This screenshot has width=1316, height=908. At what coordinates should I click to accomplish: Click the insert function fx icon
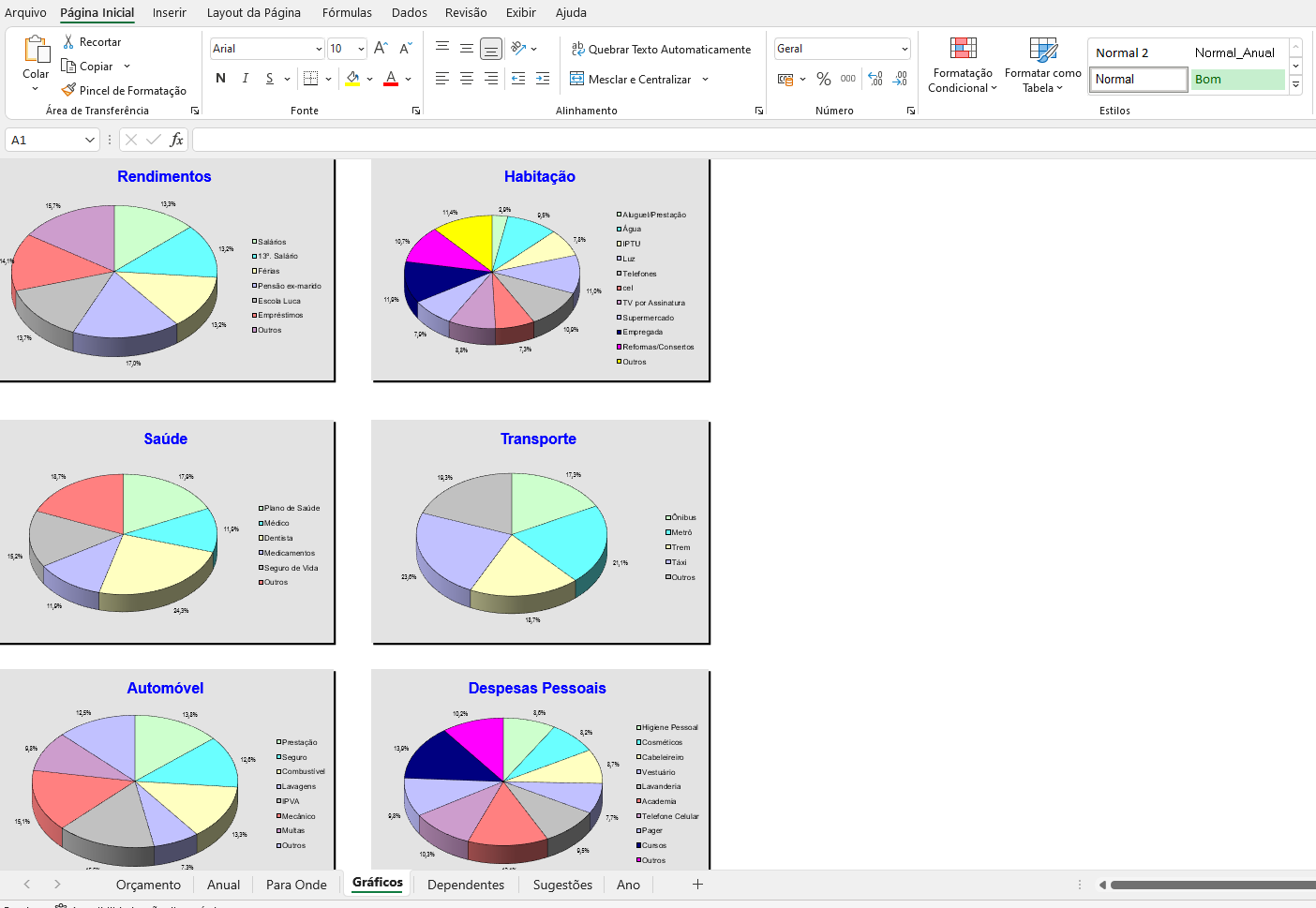click(176, 140)
